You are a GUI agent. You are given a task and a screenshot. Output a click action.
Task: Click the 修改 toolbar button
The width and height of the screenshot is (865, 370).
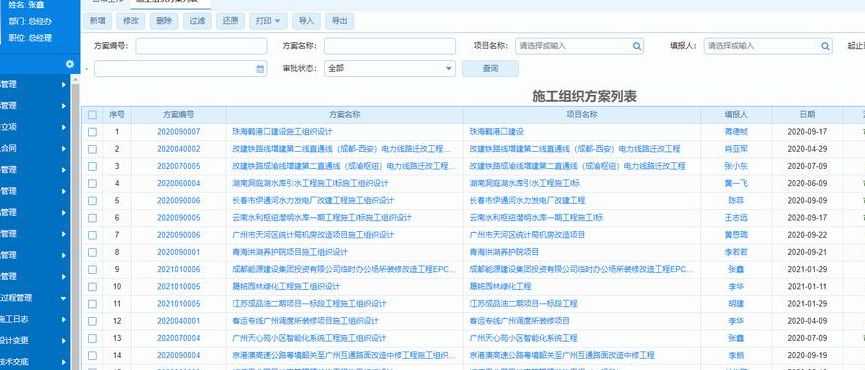pos(131,21)
